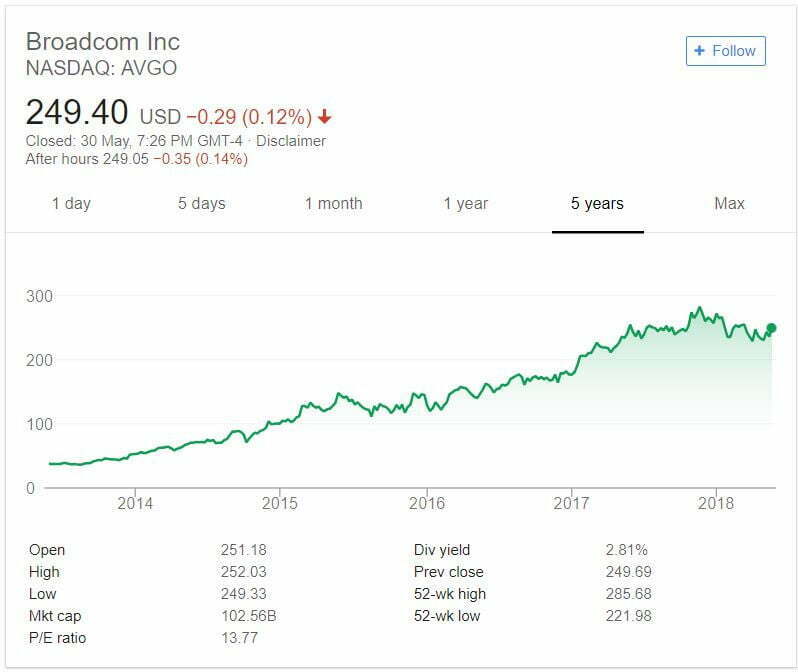Click the 2016 label on chart axis
Screen dimensions: 798x672
pos(426,503)
